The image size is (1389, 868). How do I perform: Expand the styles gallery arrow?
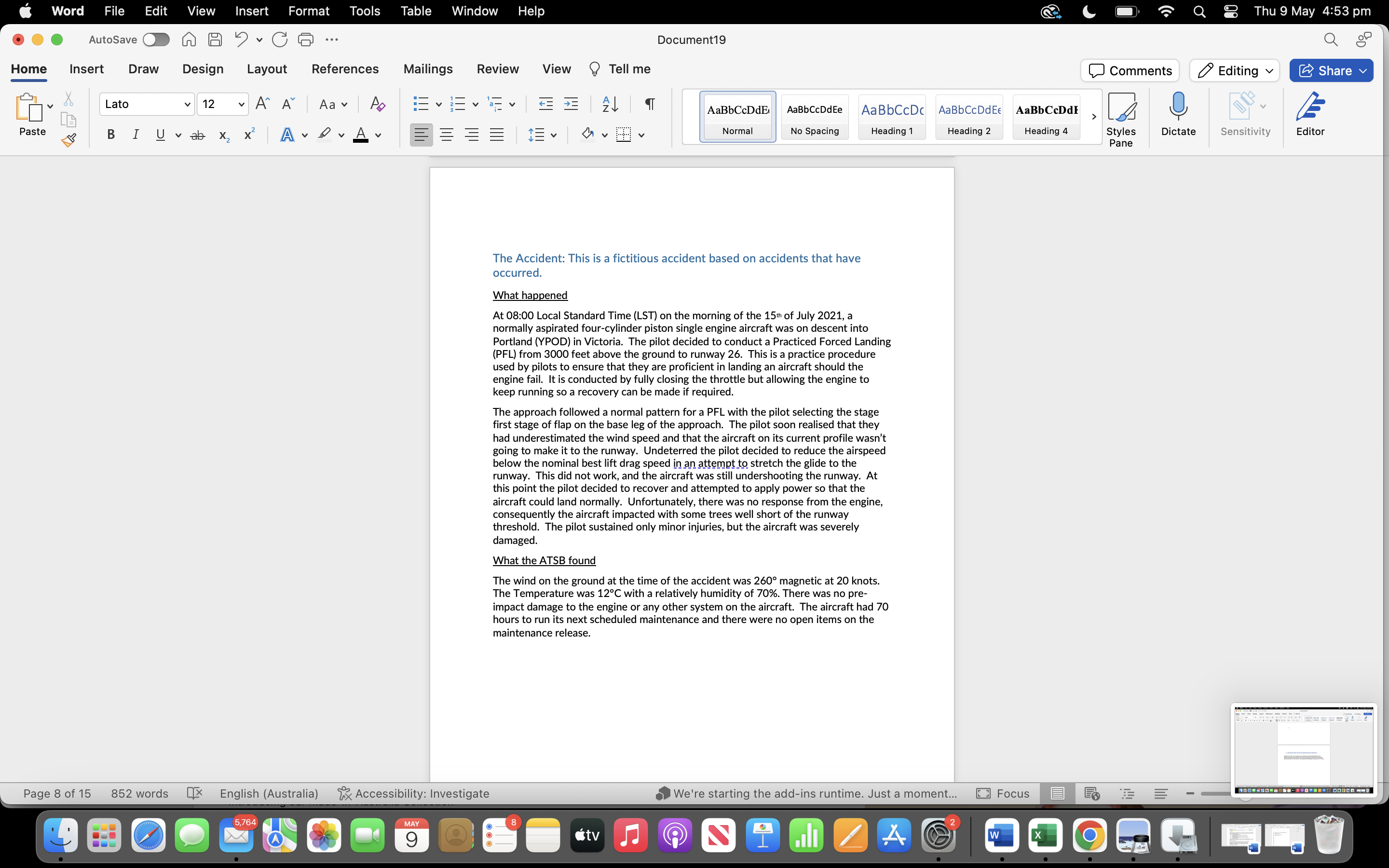tap(1093, 117)
